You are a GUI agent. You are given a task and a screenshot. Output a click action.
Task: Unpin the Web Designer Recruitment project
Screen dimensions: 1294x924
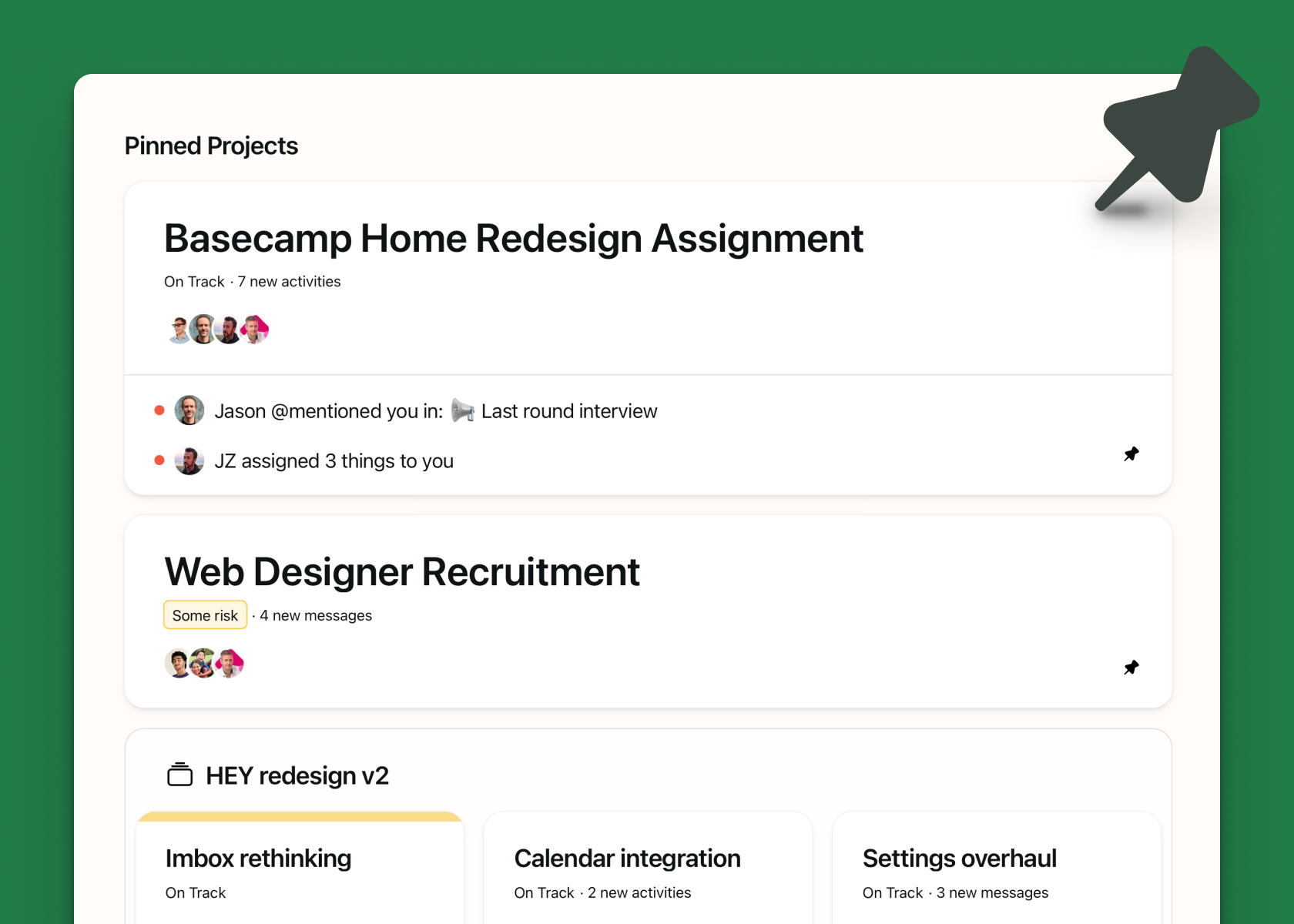pyautogui.click(x=1131, y=668)
